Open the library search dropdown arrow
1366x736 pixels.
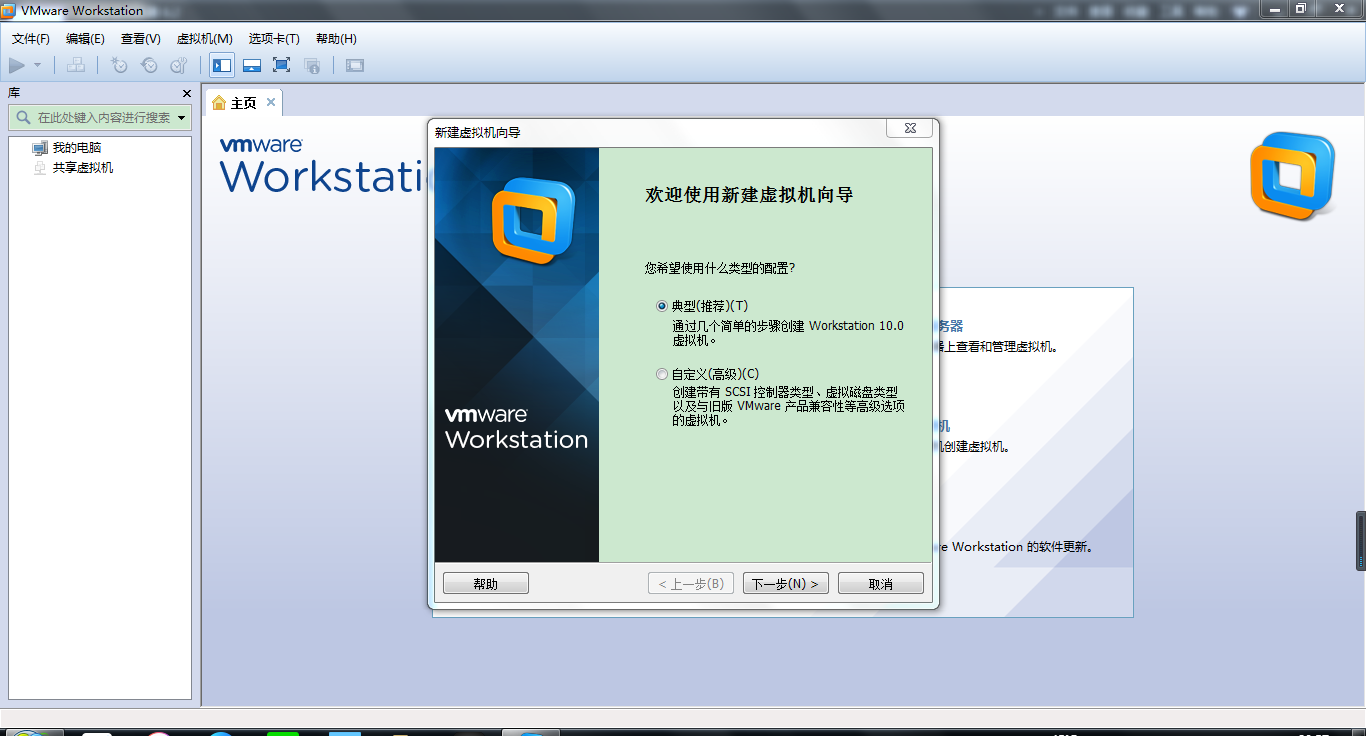click(182, 118)
